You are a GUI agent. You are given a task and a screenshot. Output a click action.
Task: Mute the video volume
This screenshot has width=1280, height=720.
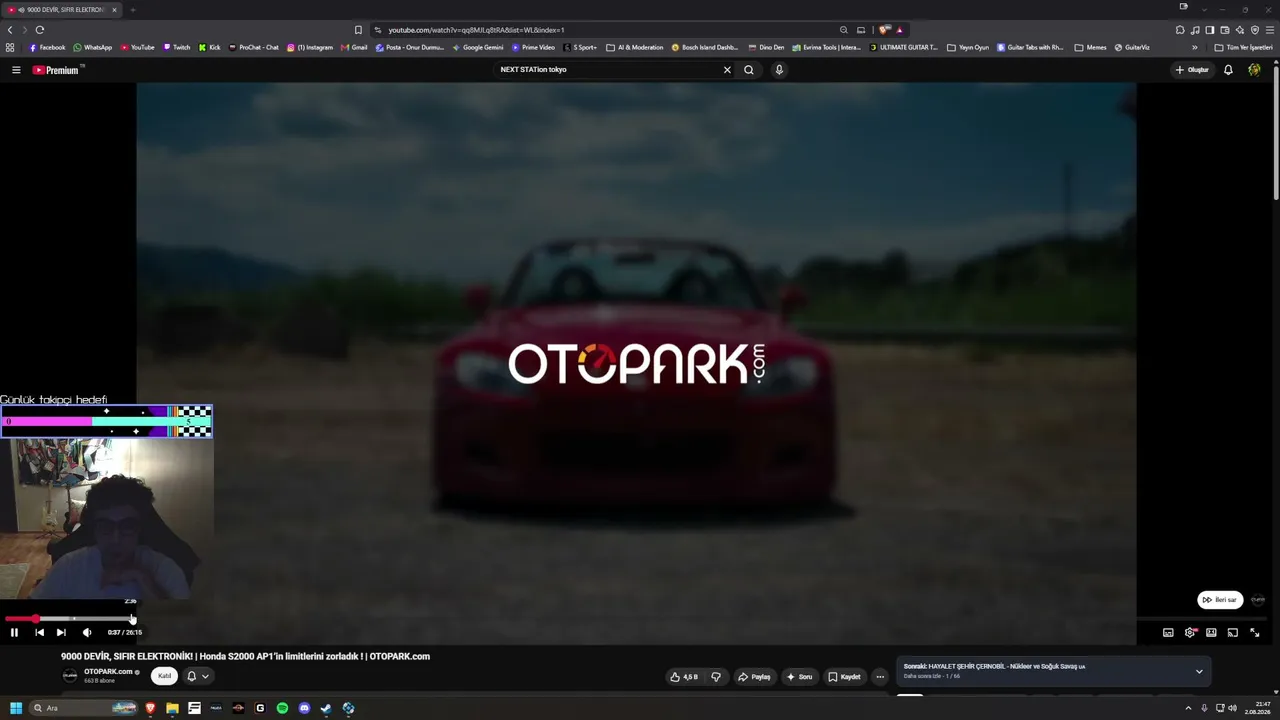(x=87, y=632)
